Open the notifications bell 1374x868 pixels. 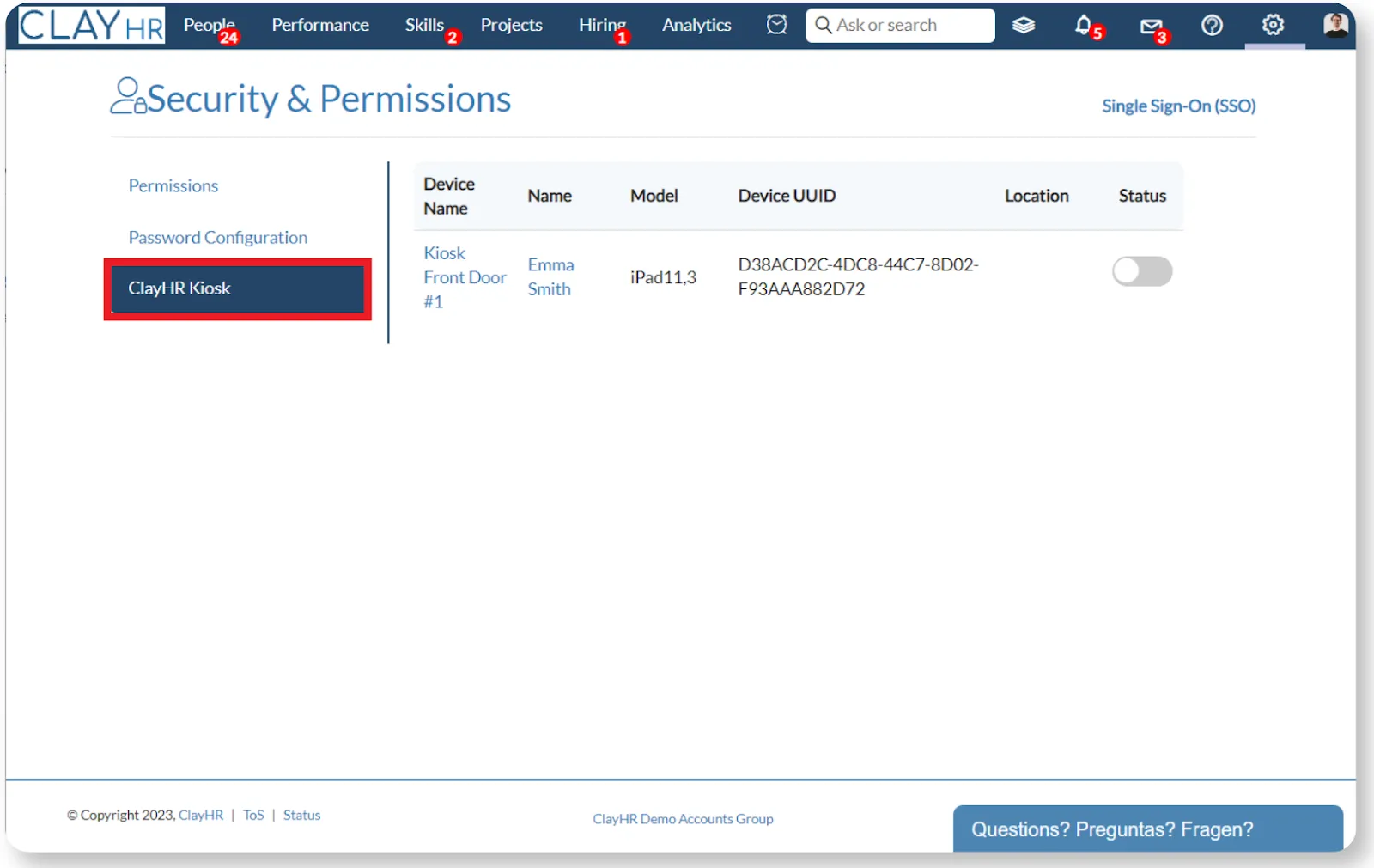[1084, 25]
